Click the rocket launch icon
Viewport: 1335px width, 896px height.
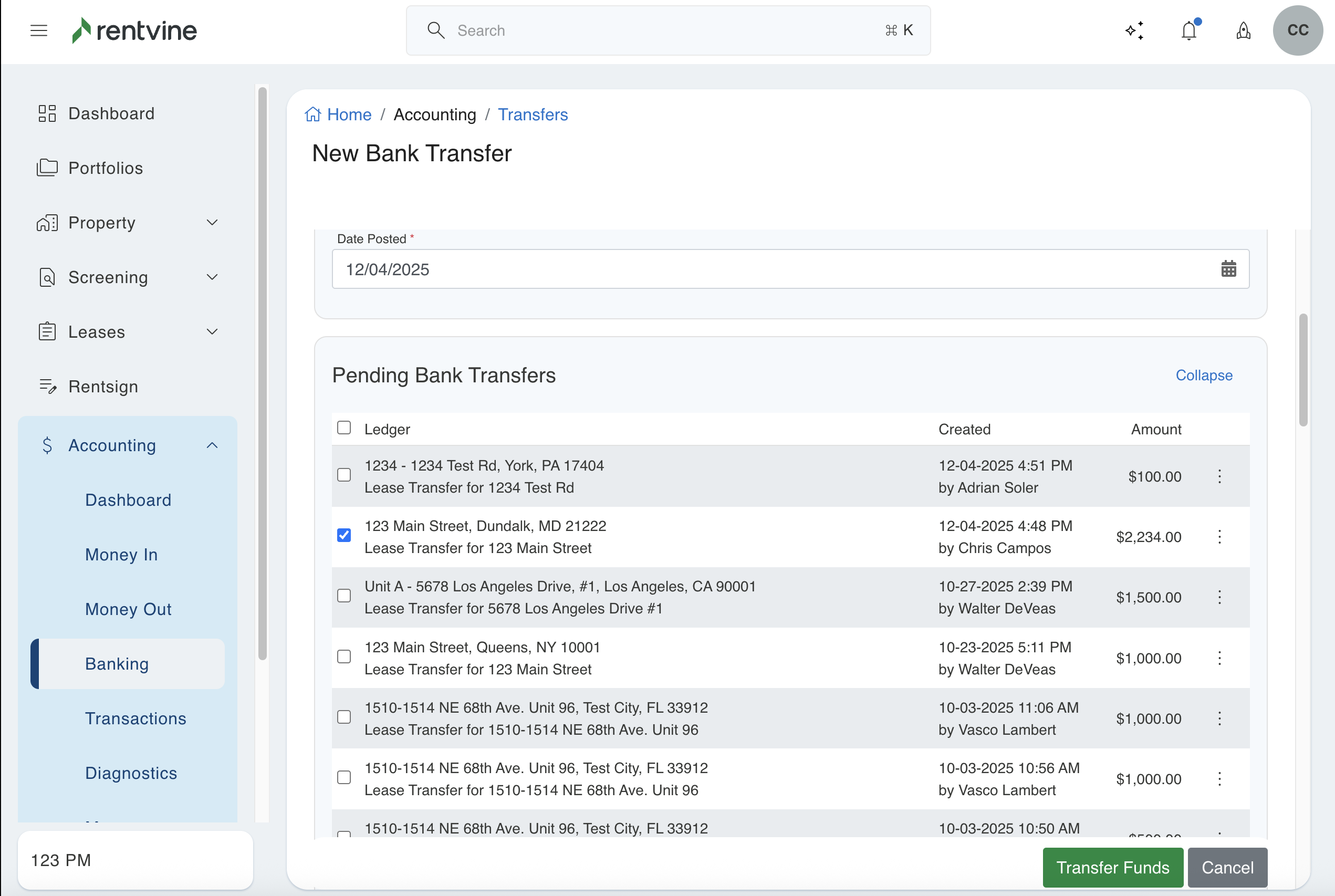pos(1243,30)
